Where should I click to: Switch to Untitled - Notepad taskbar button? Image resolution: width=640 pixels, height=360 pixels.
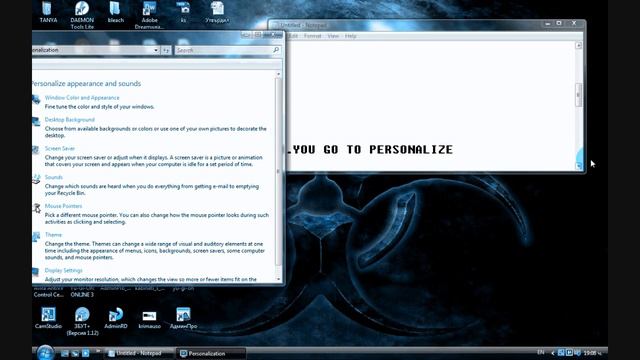(140, 353)
